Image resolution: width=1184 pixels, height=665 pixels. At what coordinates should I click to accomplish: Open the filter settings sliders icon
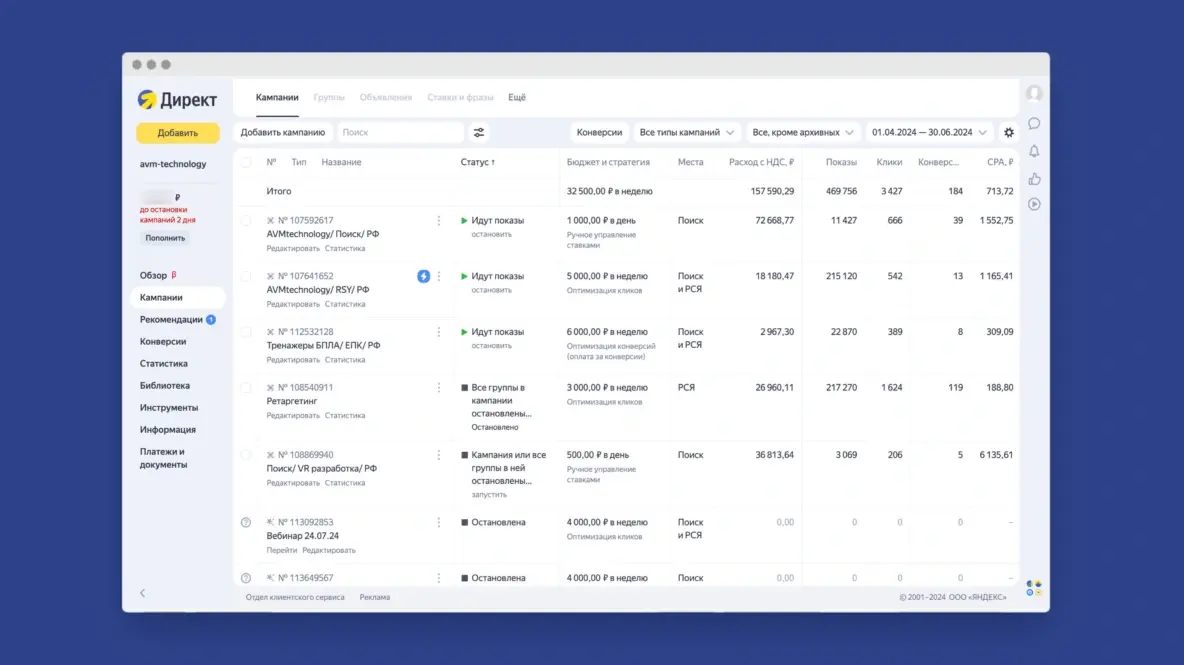[x=479, y=132]
